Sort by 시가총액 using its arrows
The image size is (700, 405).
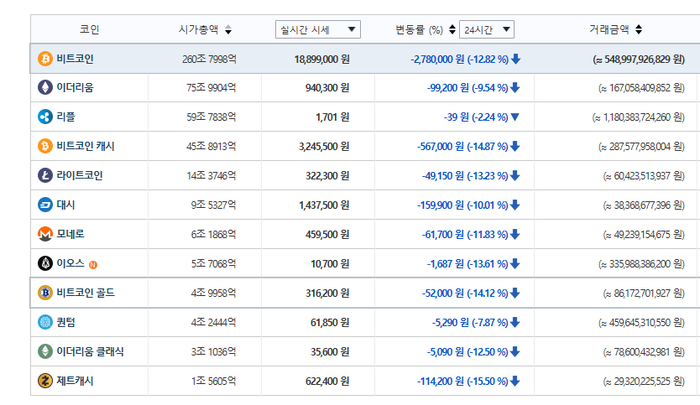(x=228, y=30)
